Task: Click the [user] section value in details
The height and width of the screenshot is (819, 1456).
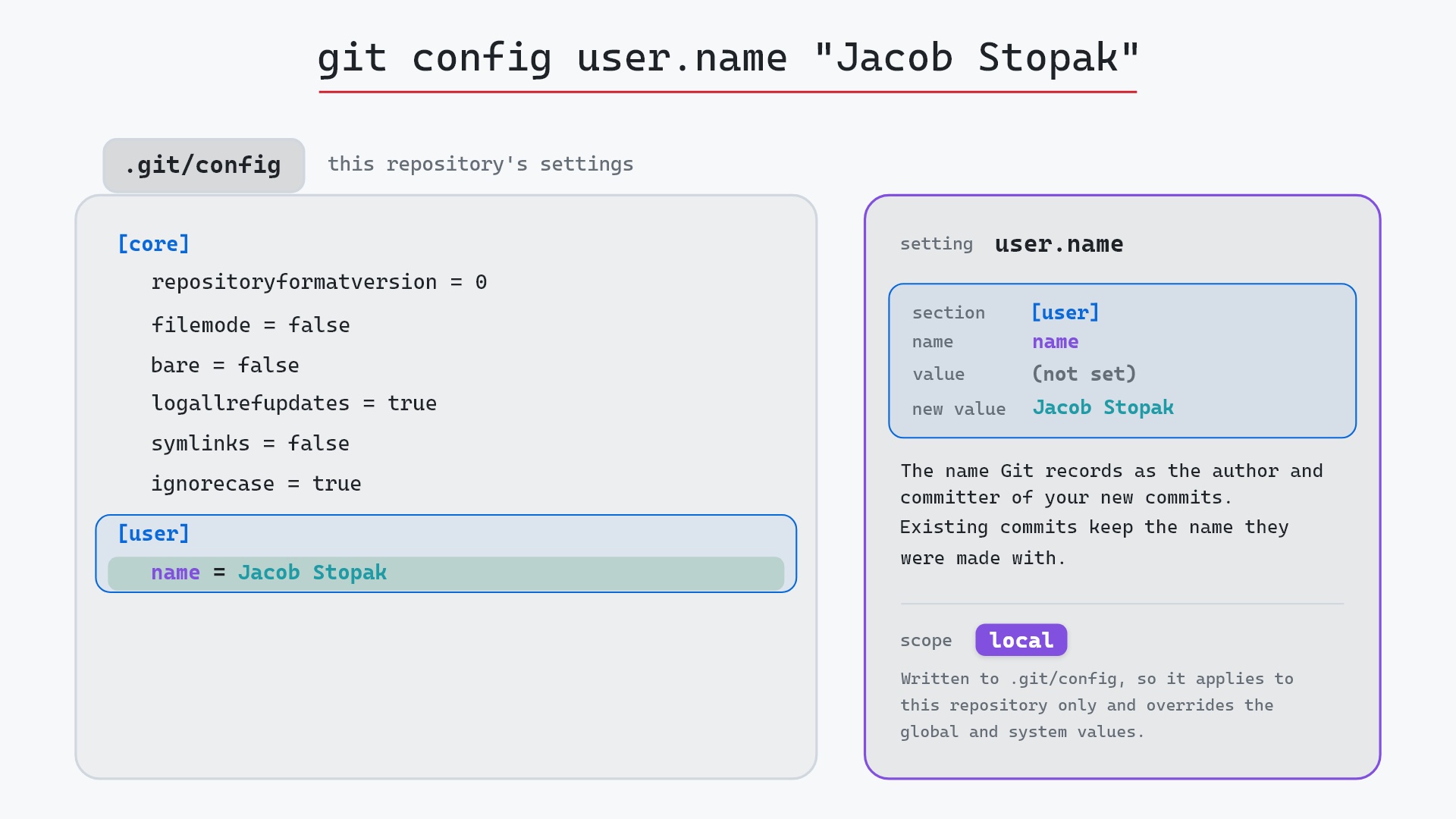Action: [x=1065, y=312]
